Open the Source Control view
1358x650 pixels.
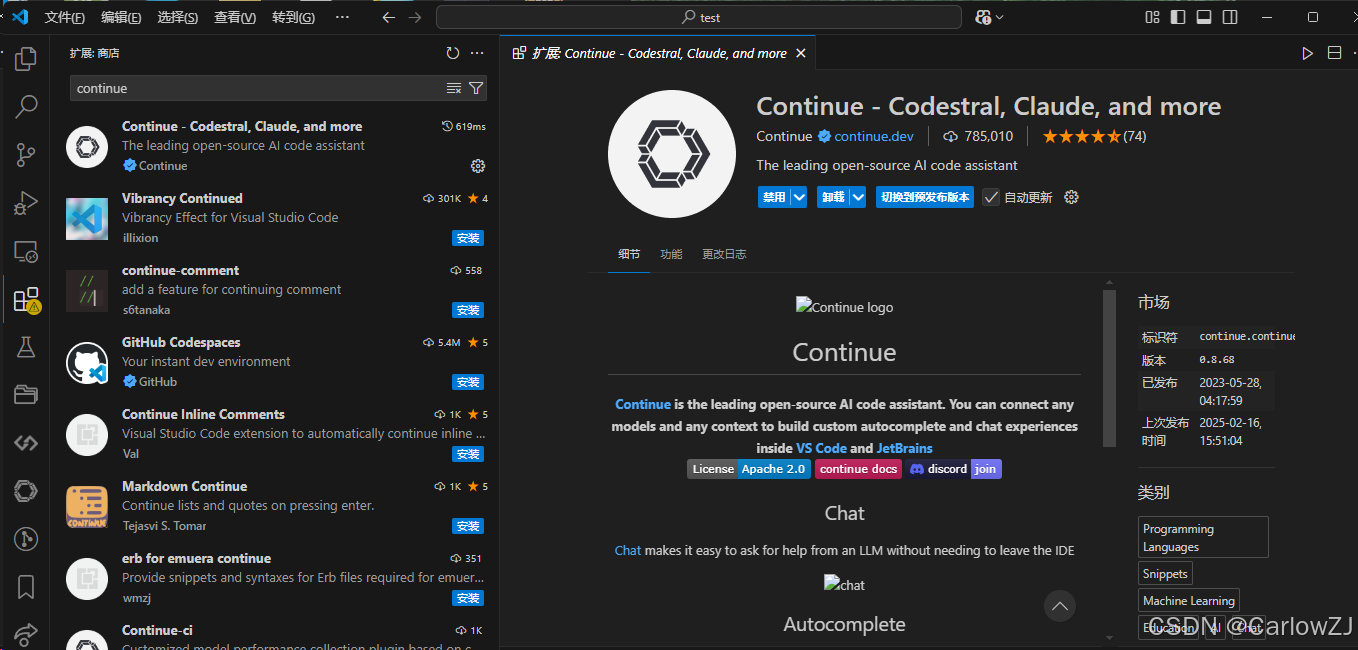coord(26,155)
